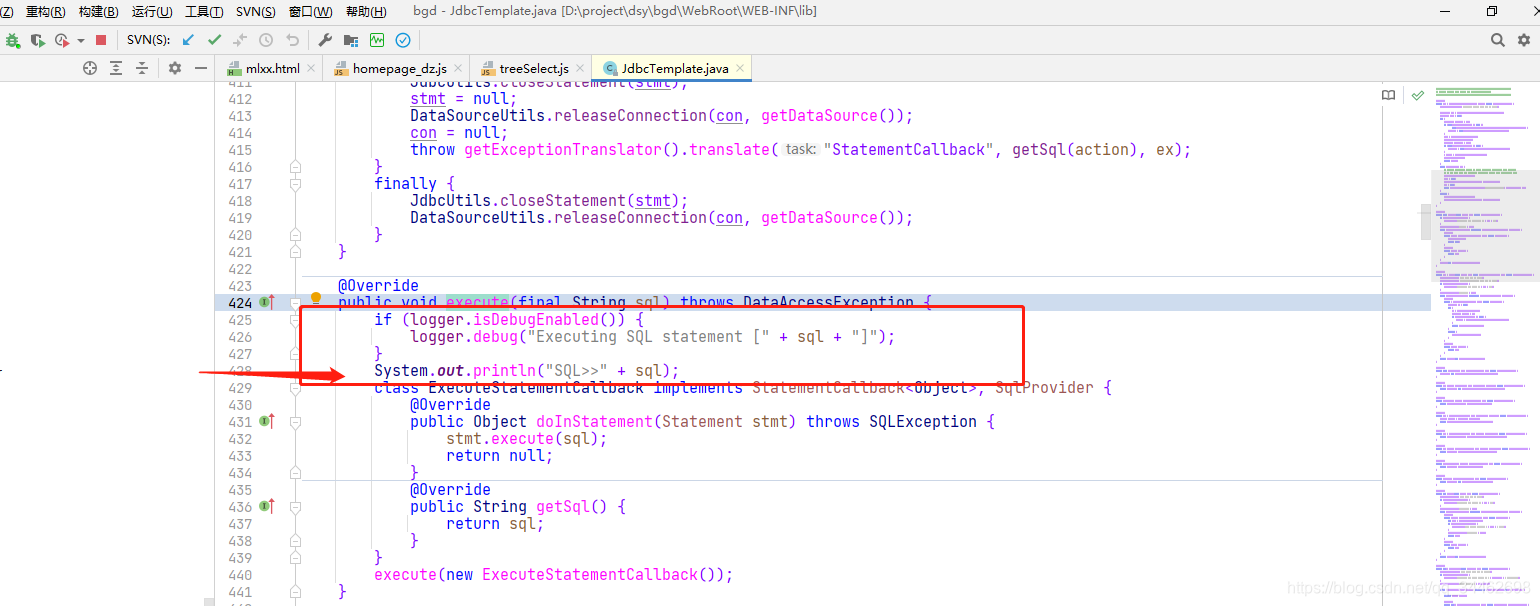Revert changes with undo arrow icon

coord(292,40)
